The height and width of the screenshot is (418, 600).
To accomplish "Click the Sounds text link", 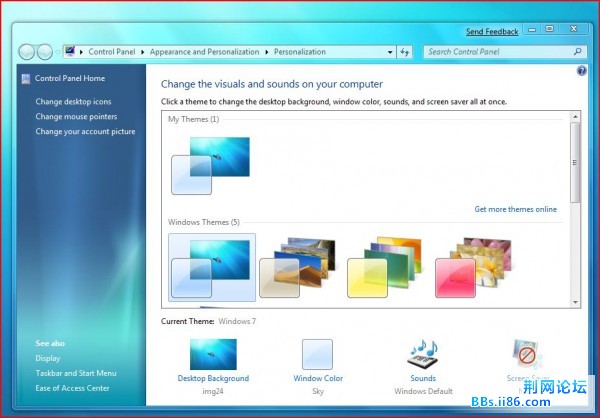I will pyautogui.click(x=423, y=378).
